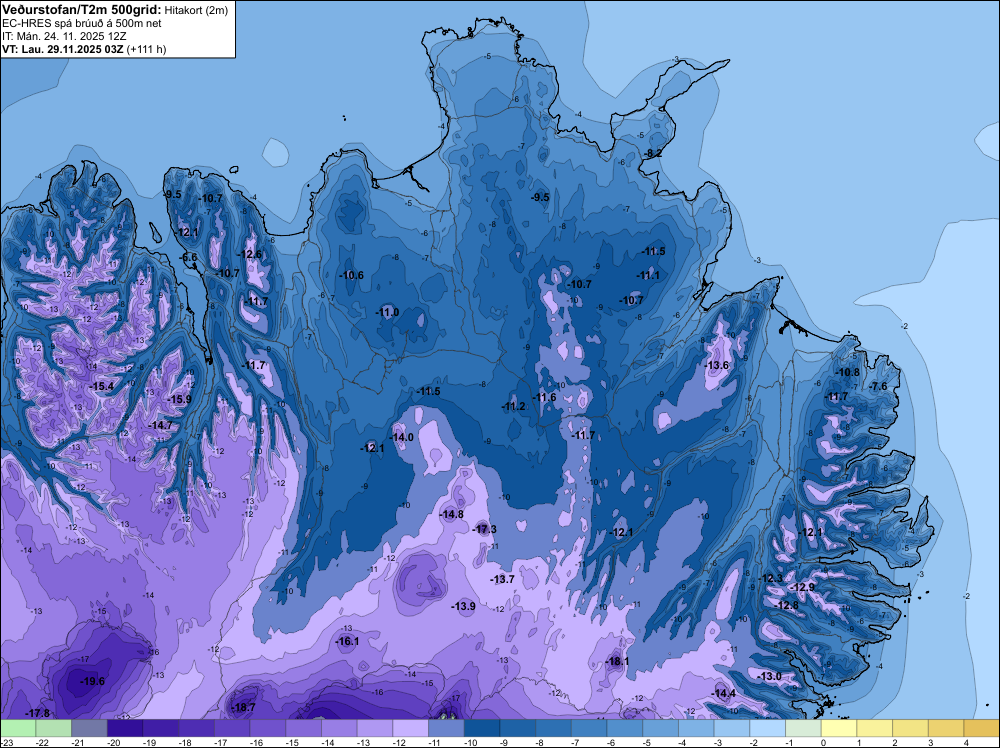1000x748 pixels.
Task: Click the -13.7 temperature value
Action: coord(502,579)
